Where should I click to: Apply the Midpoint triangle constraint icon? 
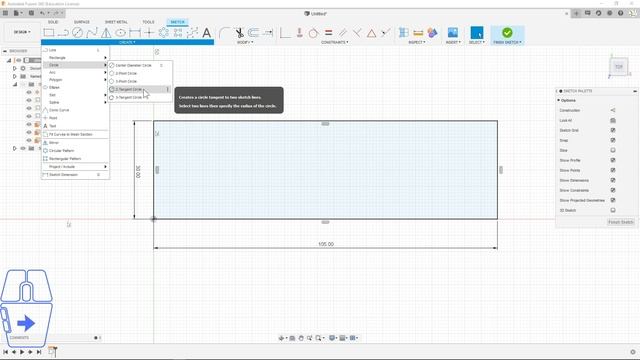click(x=371, y=33)
